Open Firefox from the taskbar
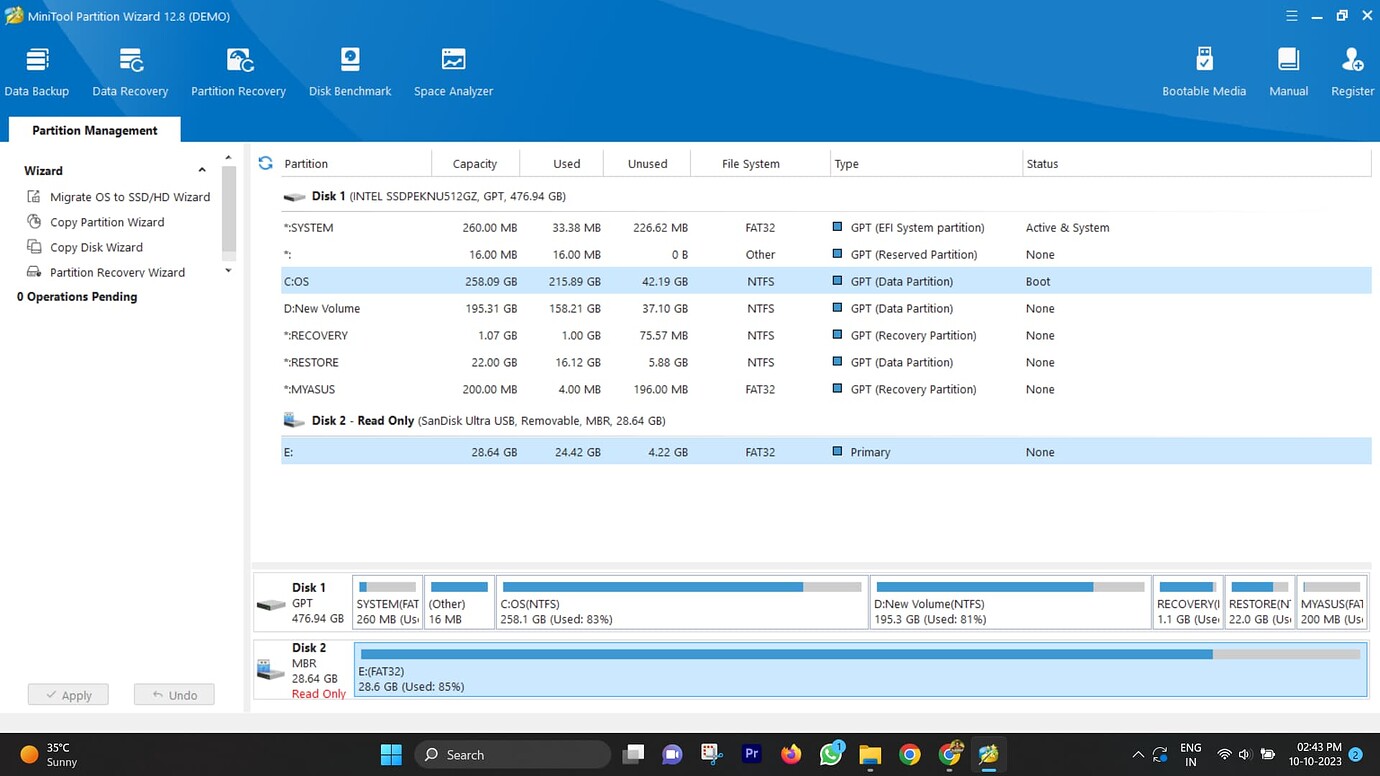This screenshot has width=1380, height=776. pyautogui.click(x=791, y=755)
